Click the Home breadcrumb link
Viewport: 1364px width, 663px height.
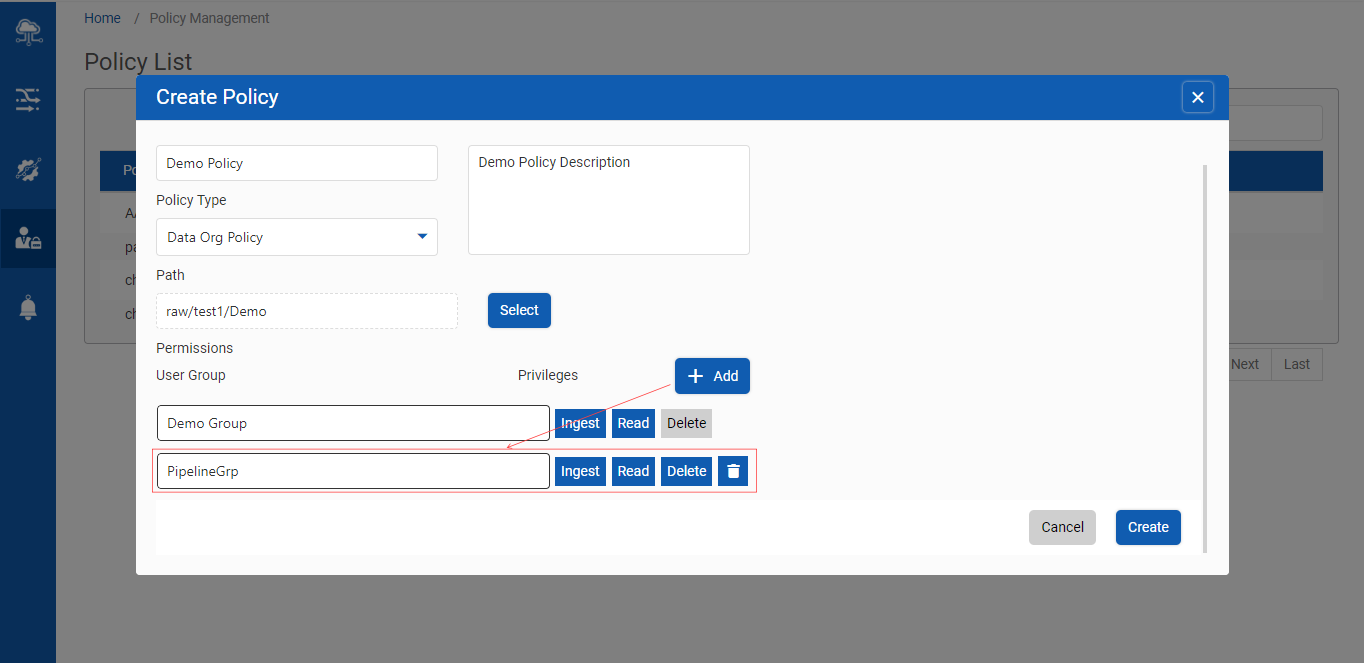(x=102, y=18)
